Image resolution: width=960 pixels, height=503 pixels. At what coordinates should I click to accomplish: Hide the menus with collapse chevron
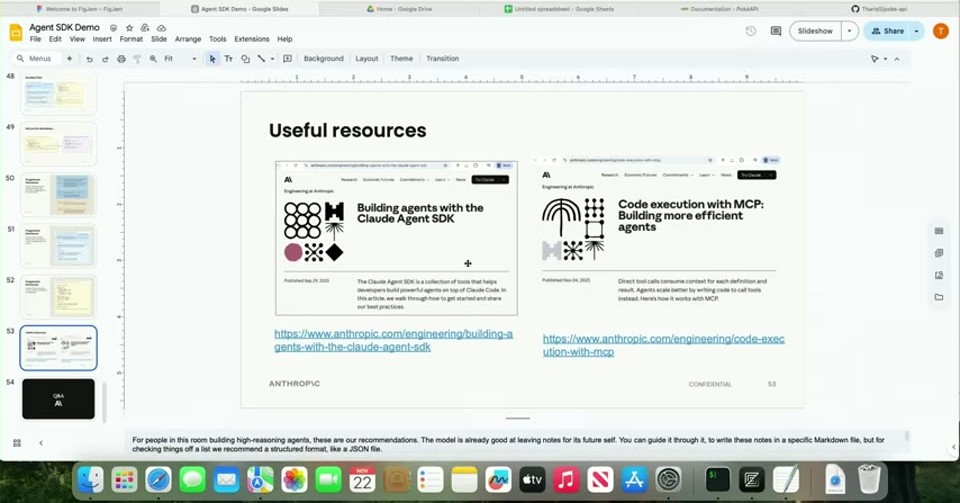coord(897,59)
